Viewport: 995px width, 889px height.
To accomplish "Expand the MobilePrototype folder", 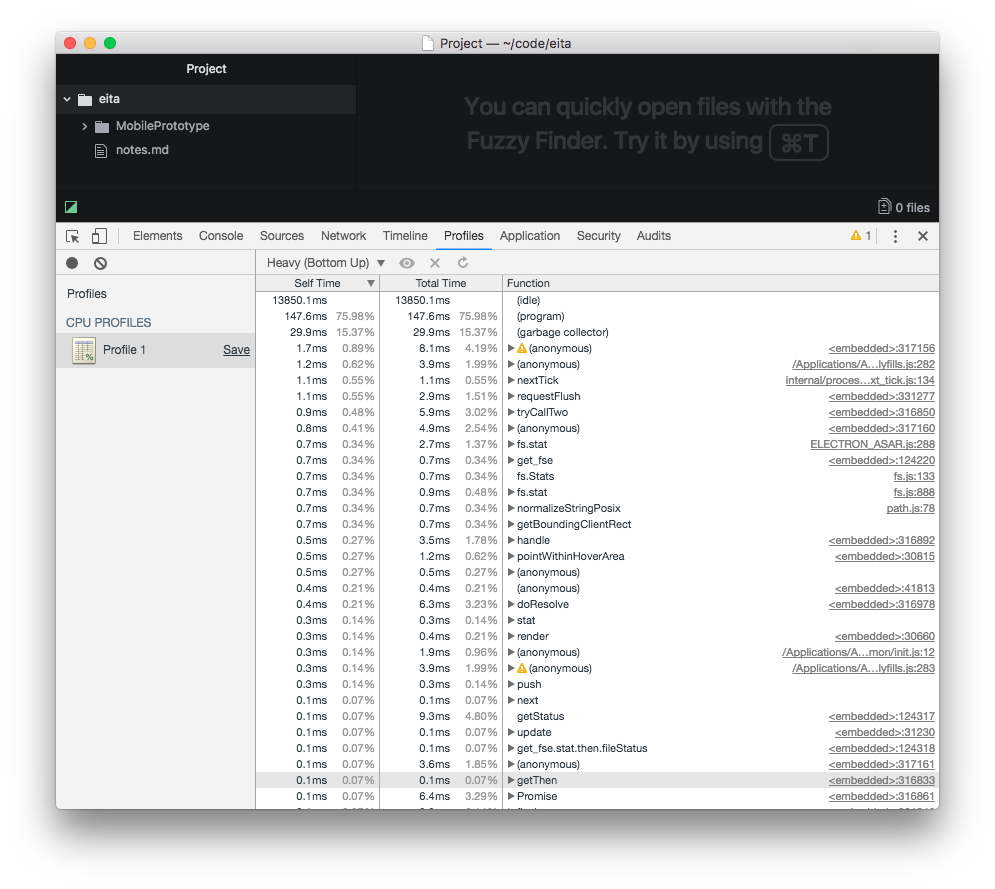I will pyautogui.click(x=84, y=126).
